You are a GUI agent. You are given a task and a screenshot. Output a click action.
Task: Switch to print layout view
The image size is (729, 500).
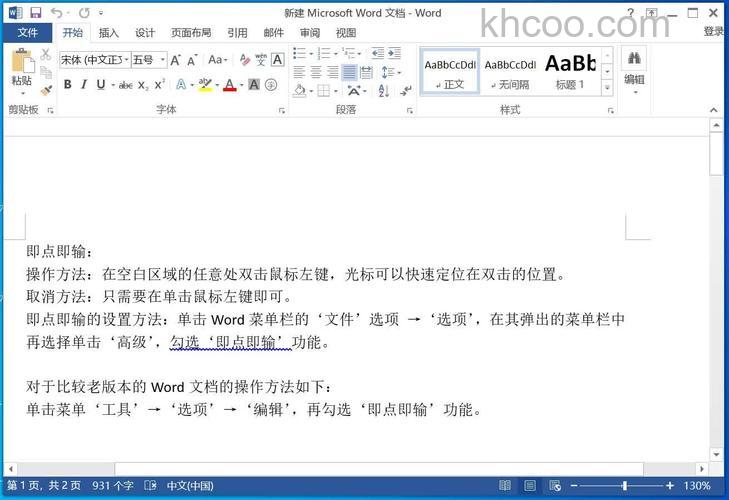click(x=530, y=486)
